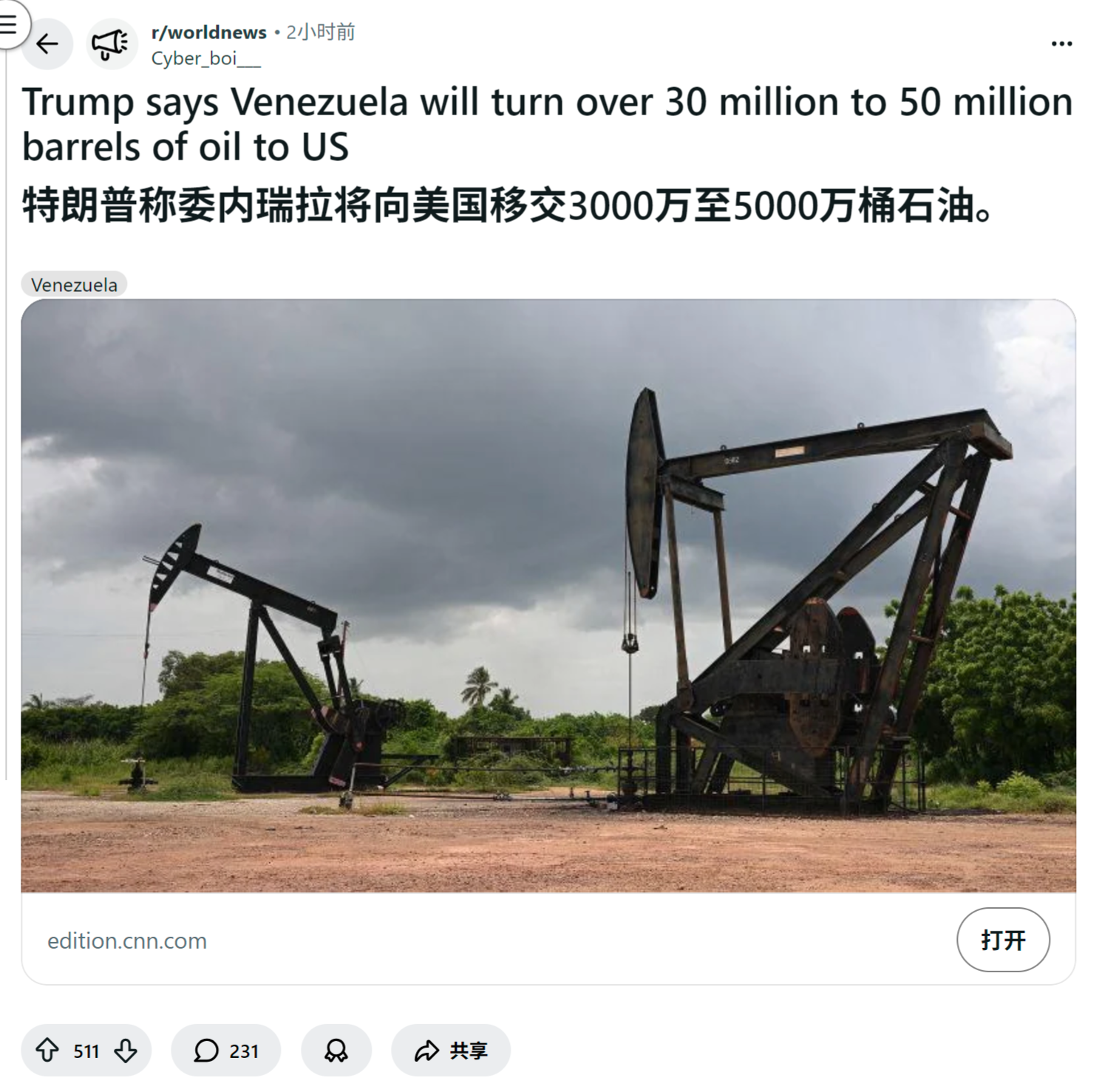The image size is (1102, 1092).
Task: Select the Venezuela flair tag
Action: [74, 284]
